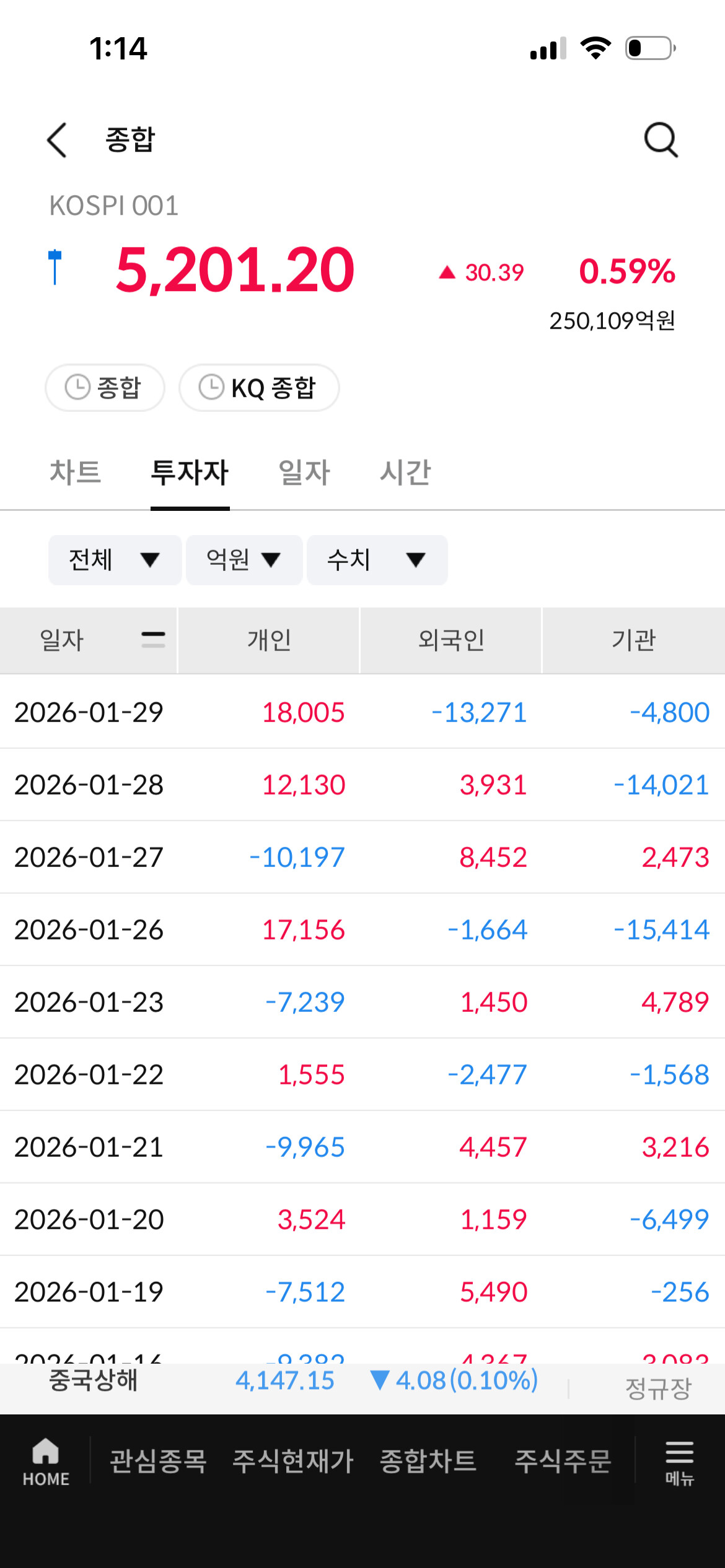Switch to the 일자 tab
Image resolution: width=725 pixels, height=1568 pixels.
[304, 473]
